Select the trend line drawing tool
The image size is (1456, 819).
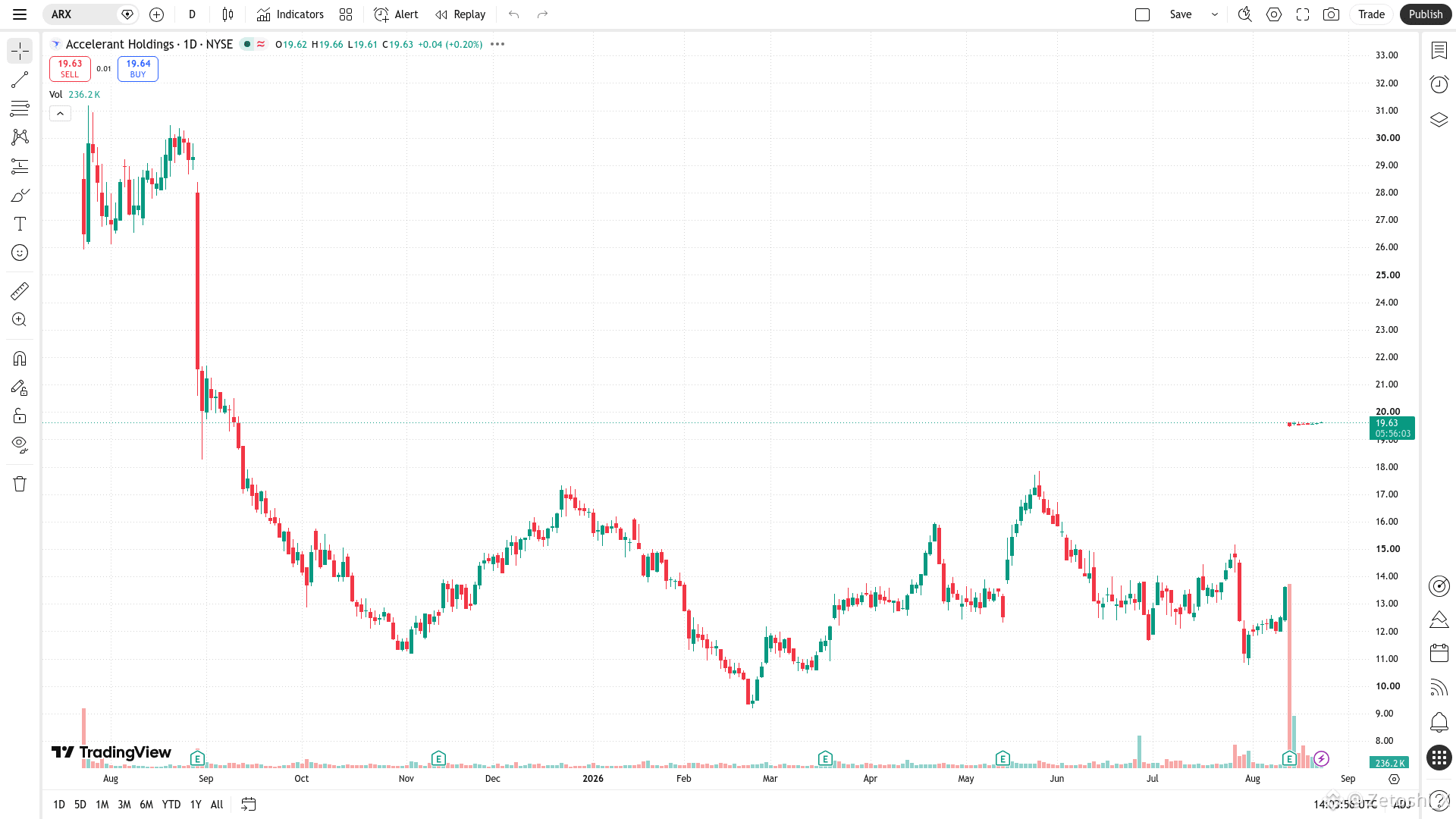20,80
